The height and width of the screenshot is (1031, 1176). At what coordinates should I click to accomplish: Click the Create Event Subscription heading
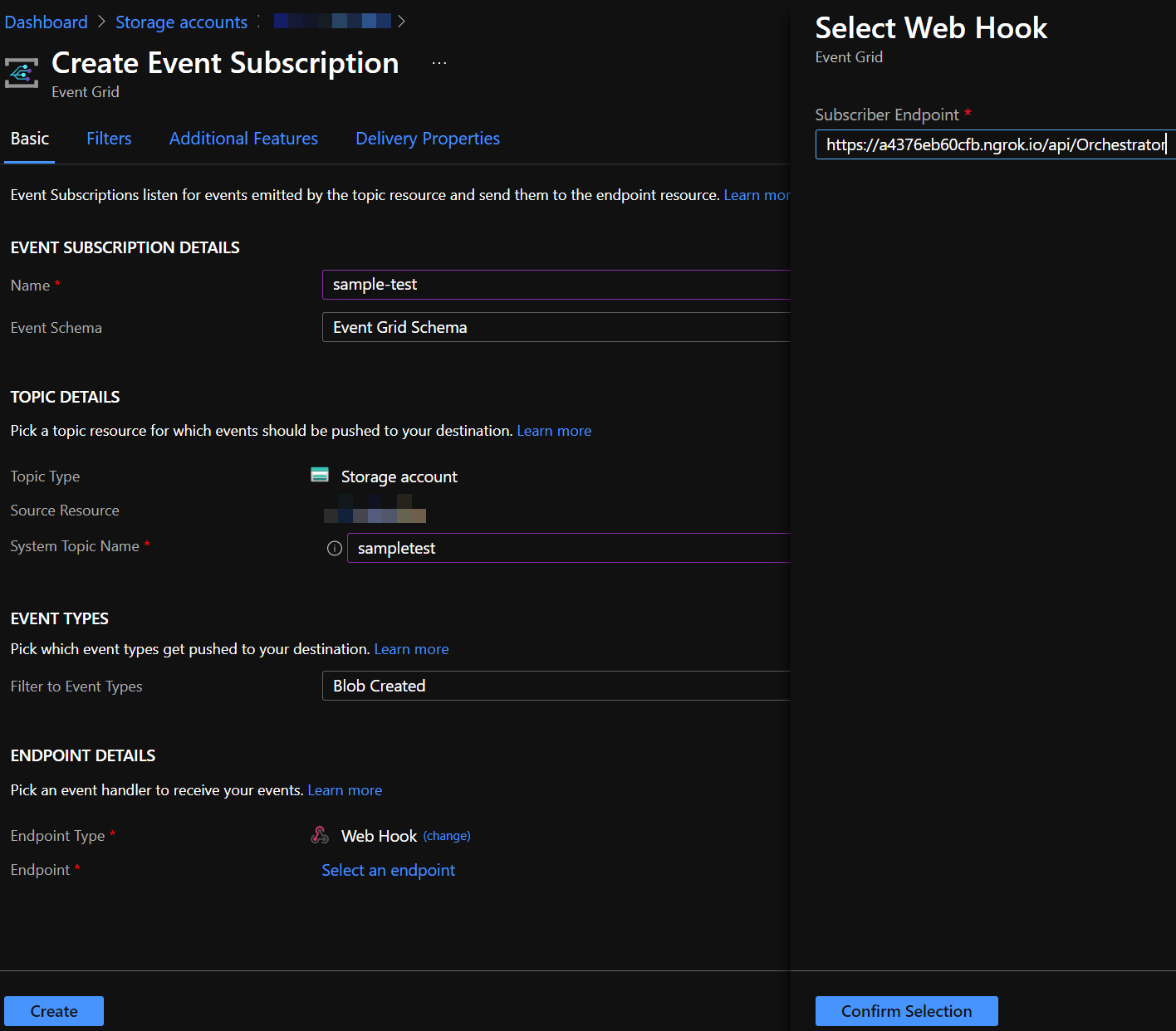[225, 63]
